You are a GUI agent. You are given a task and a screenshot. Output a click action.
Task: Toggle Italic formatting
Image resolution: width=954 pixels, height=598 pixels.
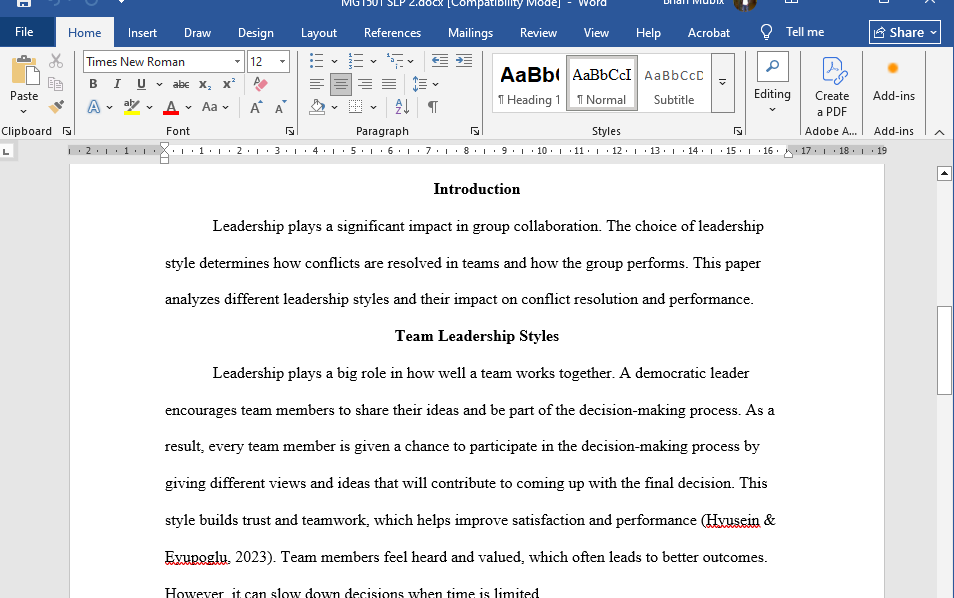pos(117,84)
